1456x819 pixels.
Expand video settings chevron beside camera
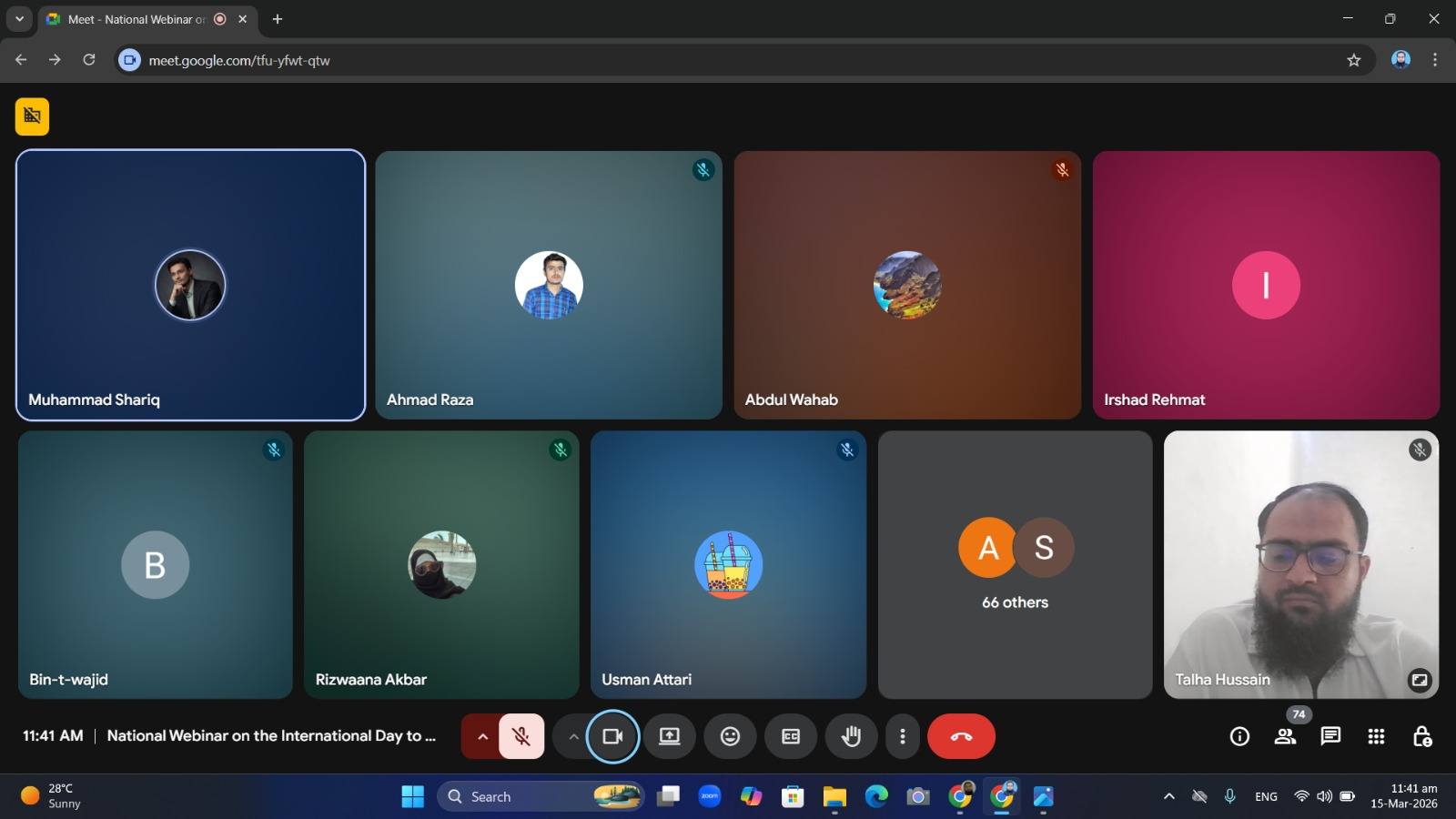(573, 736)
